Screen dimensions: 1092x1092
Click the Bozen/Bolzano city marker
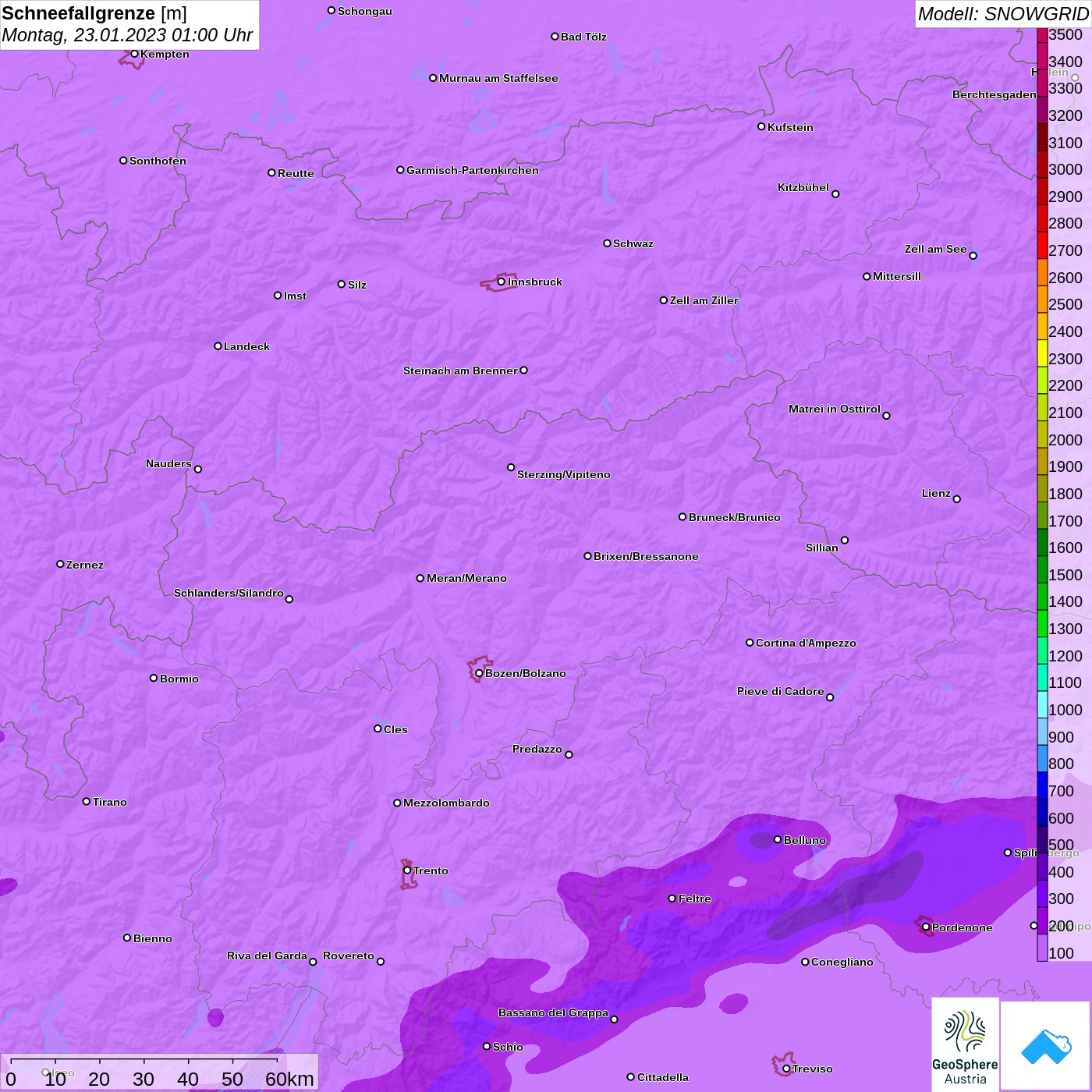479,673
